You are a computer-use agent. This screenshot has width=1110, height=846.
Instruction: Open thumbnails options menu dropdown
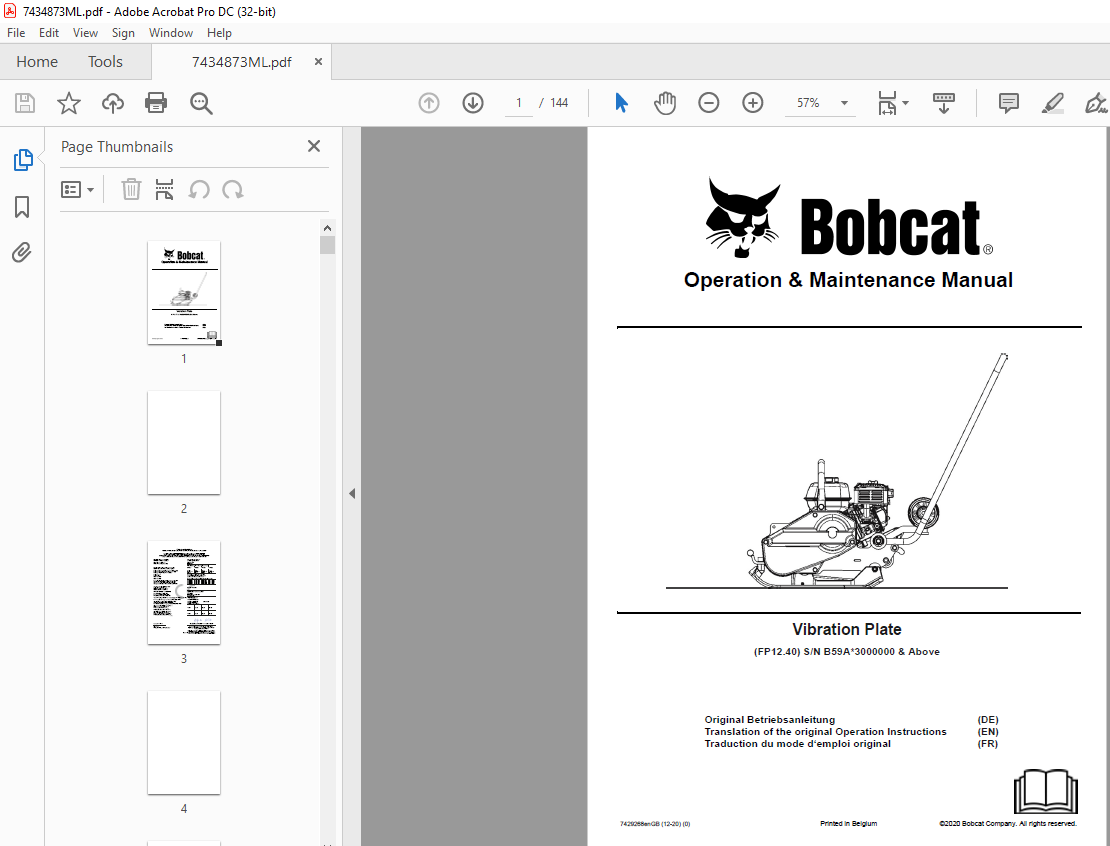click(x=77, y=190)
